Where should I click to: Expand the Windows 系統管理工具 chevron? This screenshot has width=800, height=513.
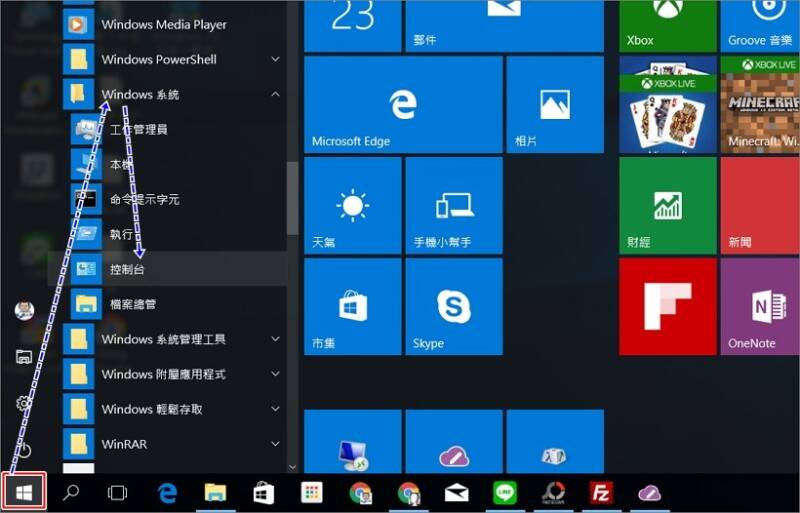pyautogui.click(x=276, y=339)
